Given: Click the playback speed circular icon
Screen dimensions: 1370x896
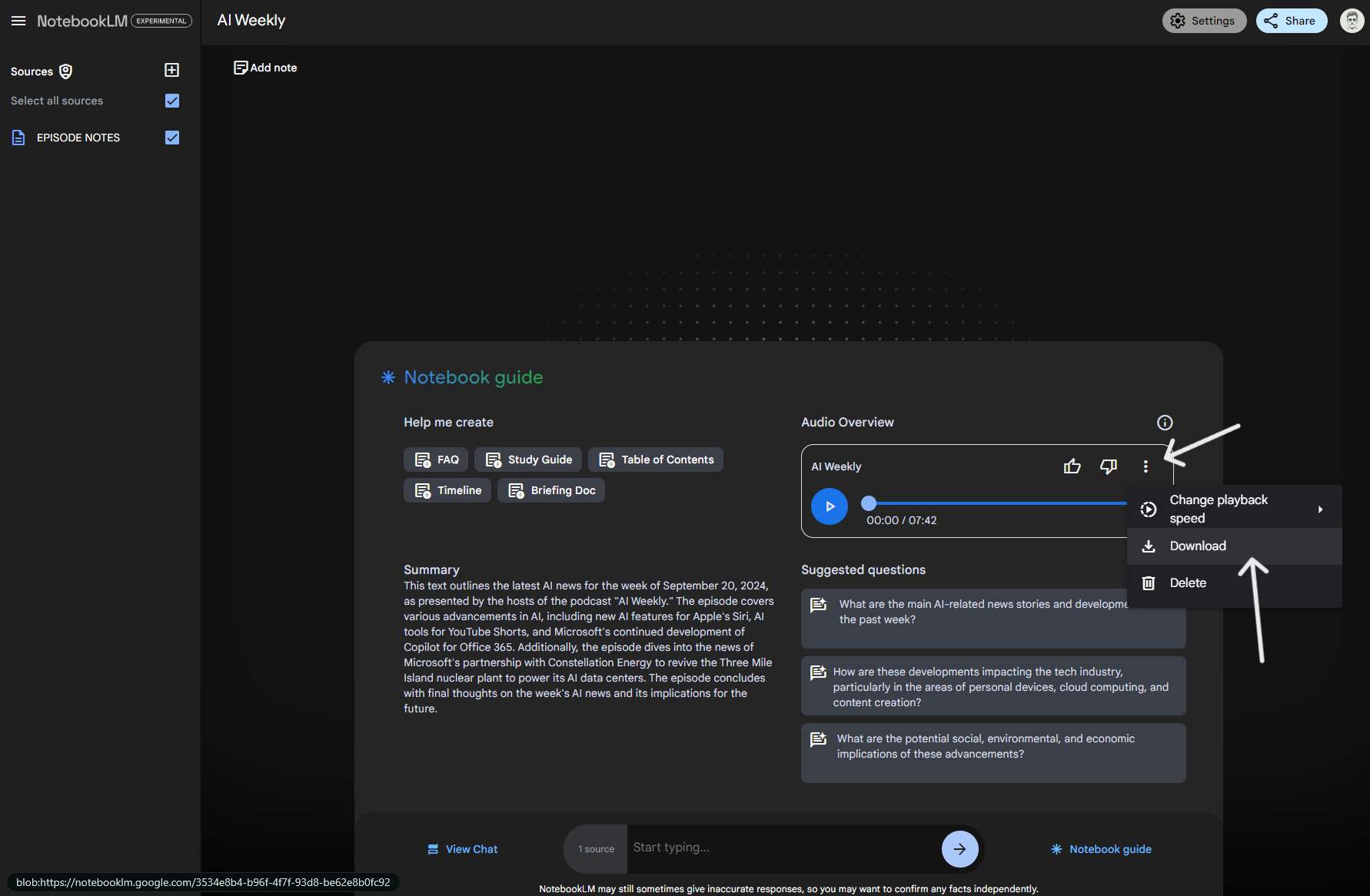Looking at the screenshot, I should 1149,509.
